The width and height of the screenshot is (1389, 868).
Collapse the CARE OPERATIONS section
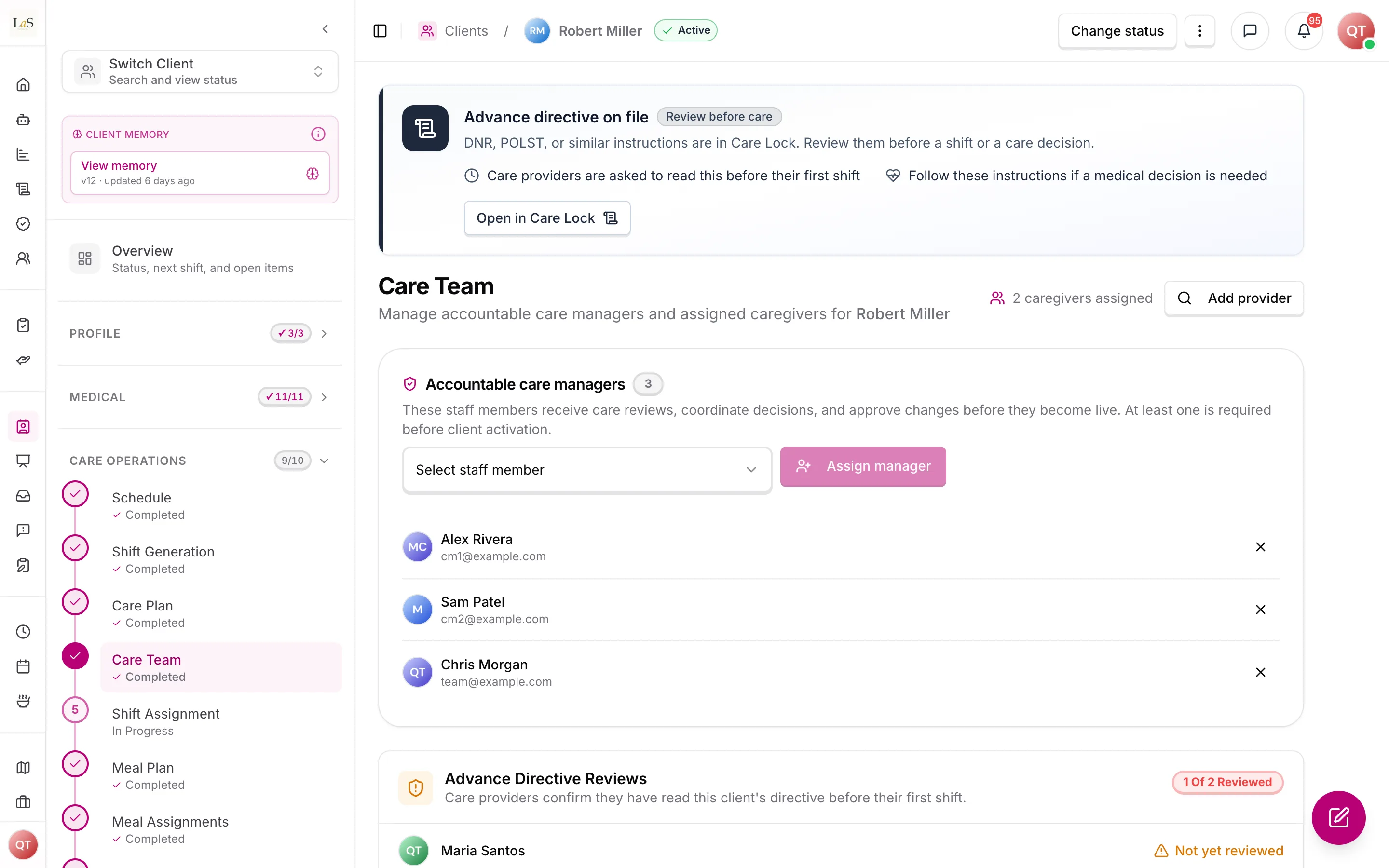[200, 461]
